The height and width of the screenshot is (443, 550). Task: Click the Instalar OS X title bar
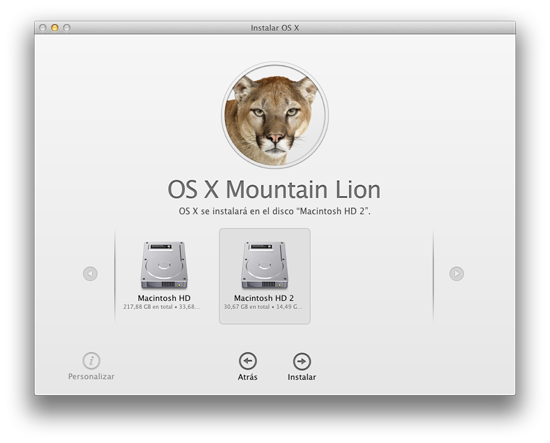pos(275,28)
